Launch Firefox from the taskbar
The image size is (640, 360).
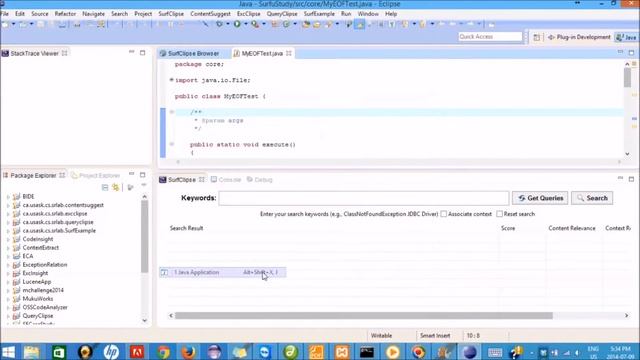(x=188, y=352)
